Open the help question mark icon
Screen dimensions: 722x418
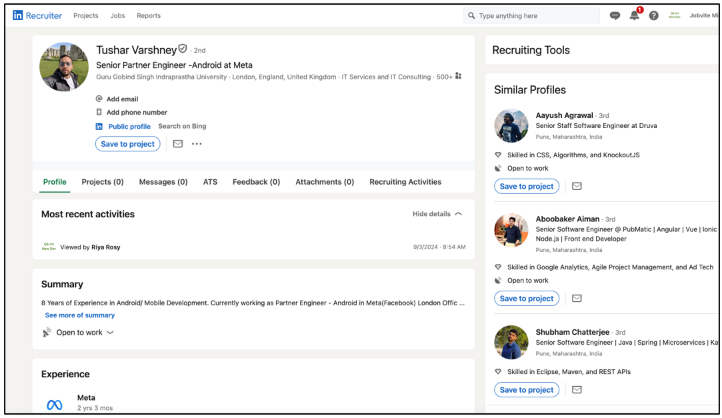pos(653,16)
